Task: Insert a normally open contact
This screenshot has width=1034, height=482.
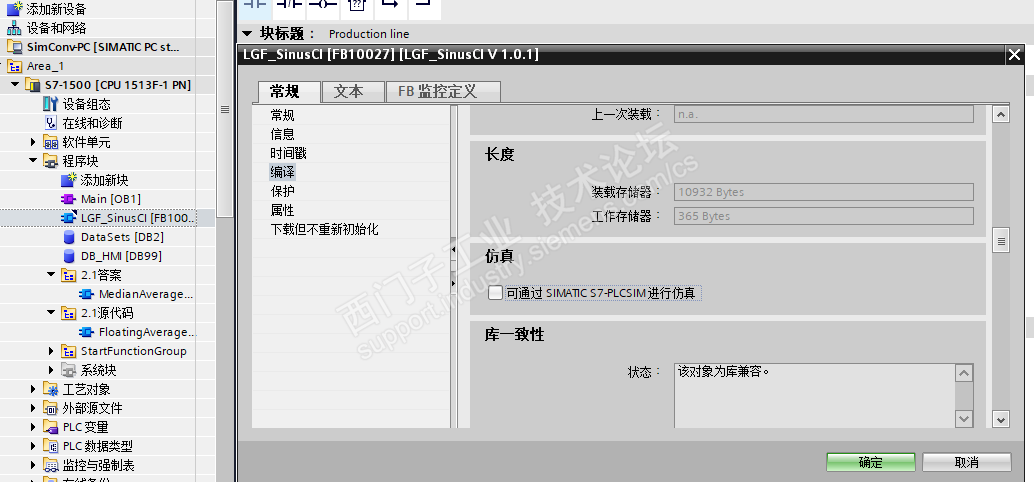Action: pos(255,5)
